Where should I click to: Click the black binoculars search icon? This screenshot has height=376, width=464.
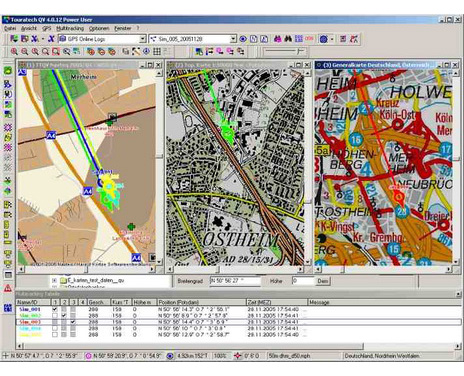coord(288,39)
